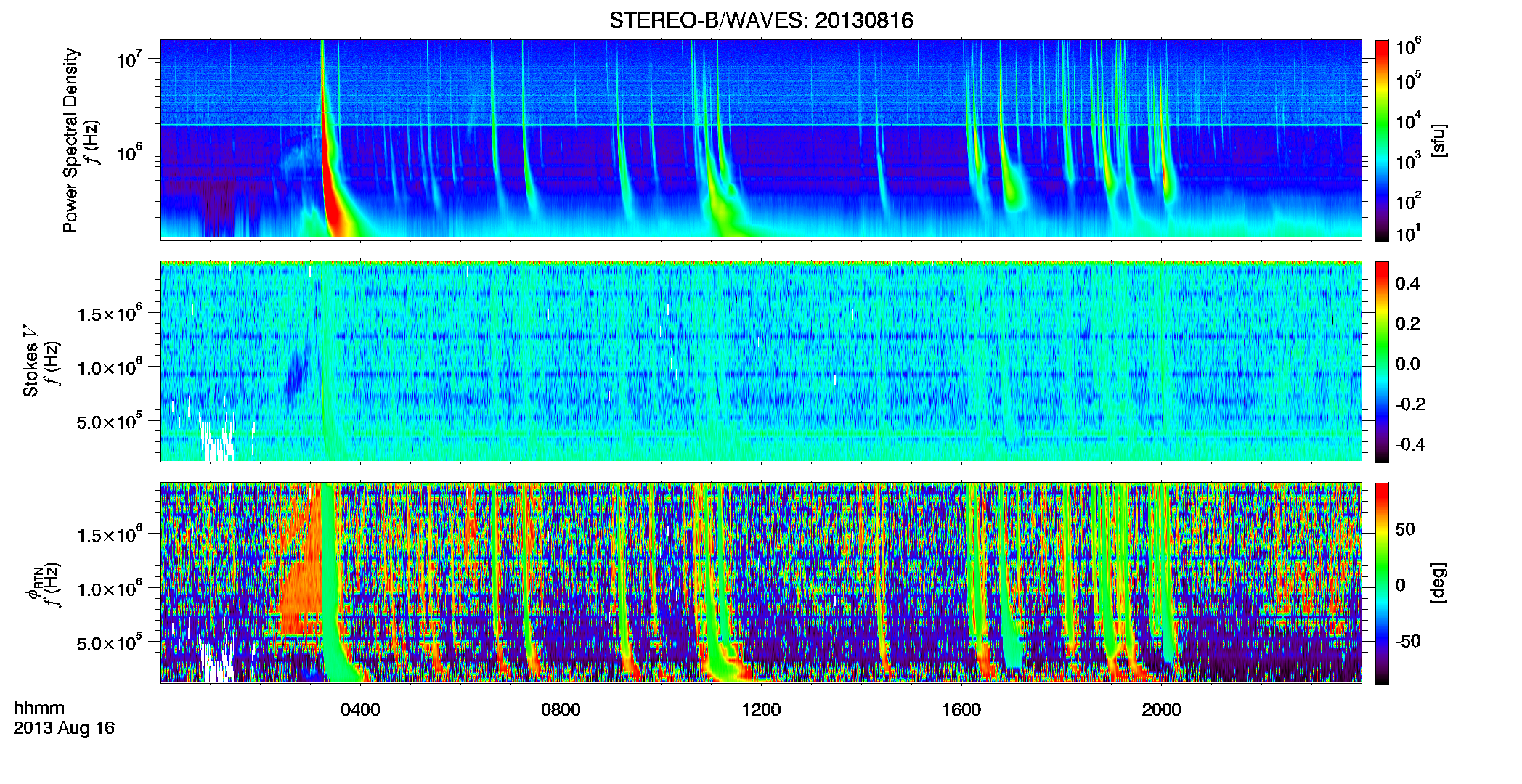
Task: Click the Power Spectral Density spectrogram panel
Action: 761,139
